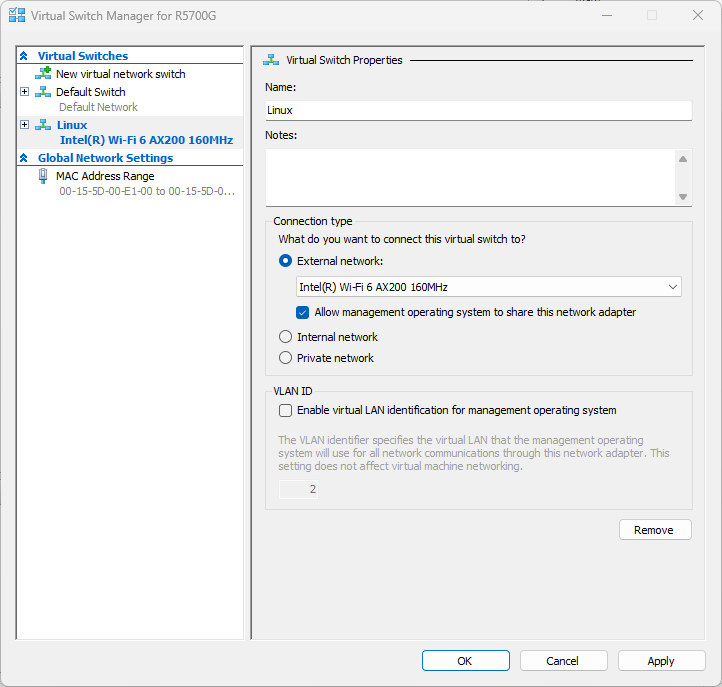Click the Linux switch network icon
This screenshot has height=687, width=722.
pos(43,125)
